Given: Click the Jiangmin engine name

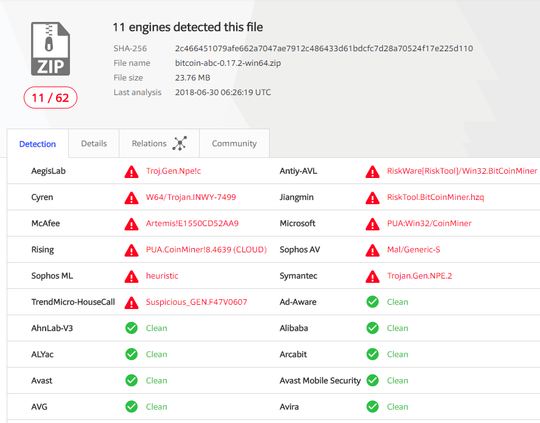Looking at the screenshot, I should pos(297,197).
